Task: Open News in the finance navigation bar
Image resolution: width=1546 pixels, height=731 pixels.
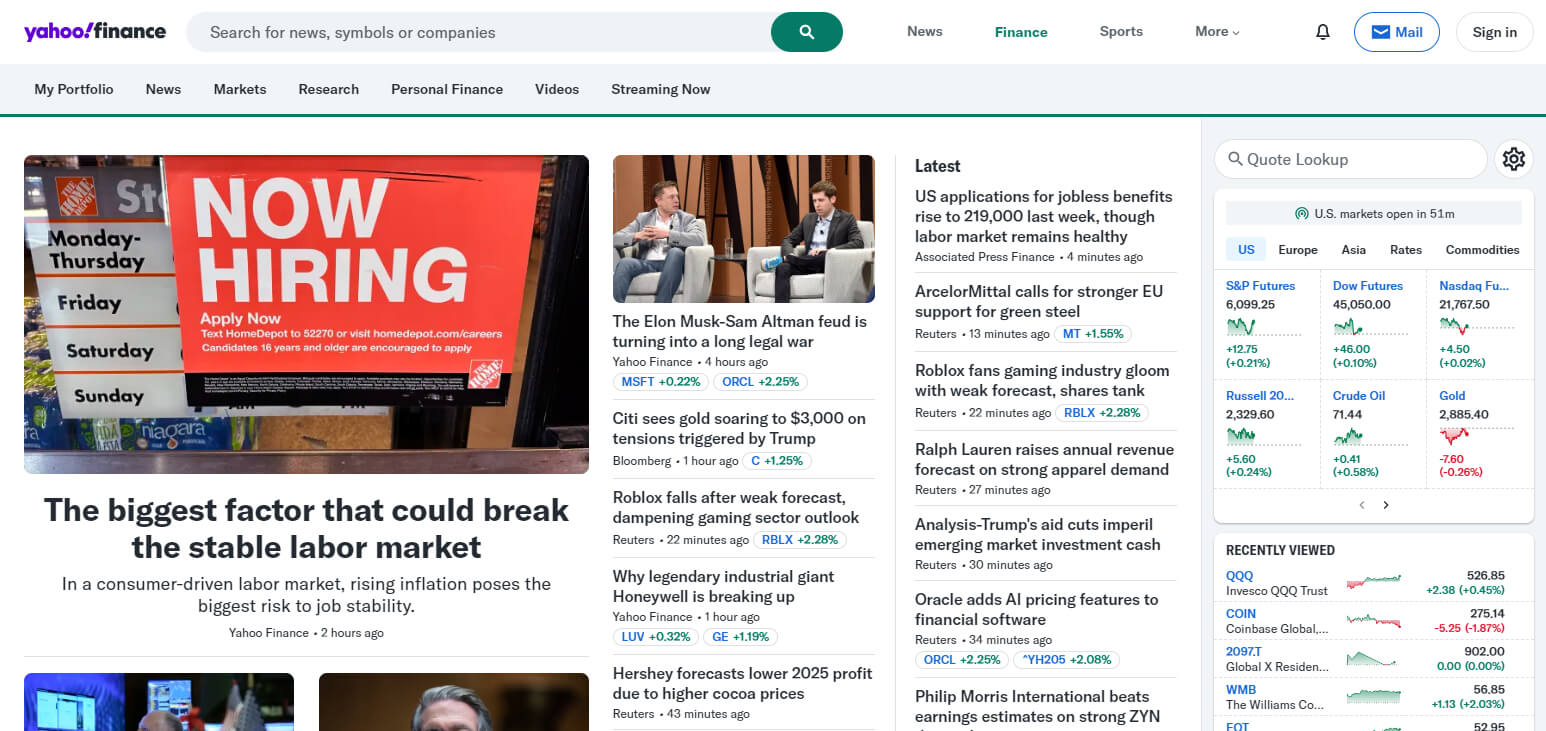Action: click(163, 89)
